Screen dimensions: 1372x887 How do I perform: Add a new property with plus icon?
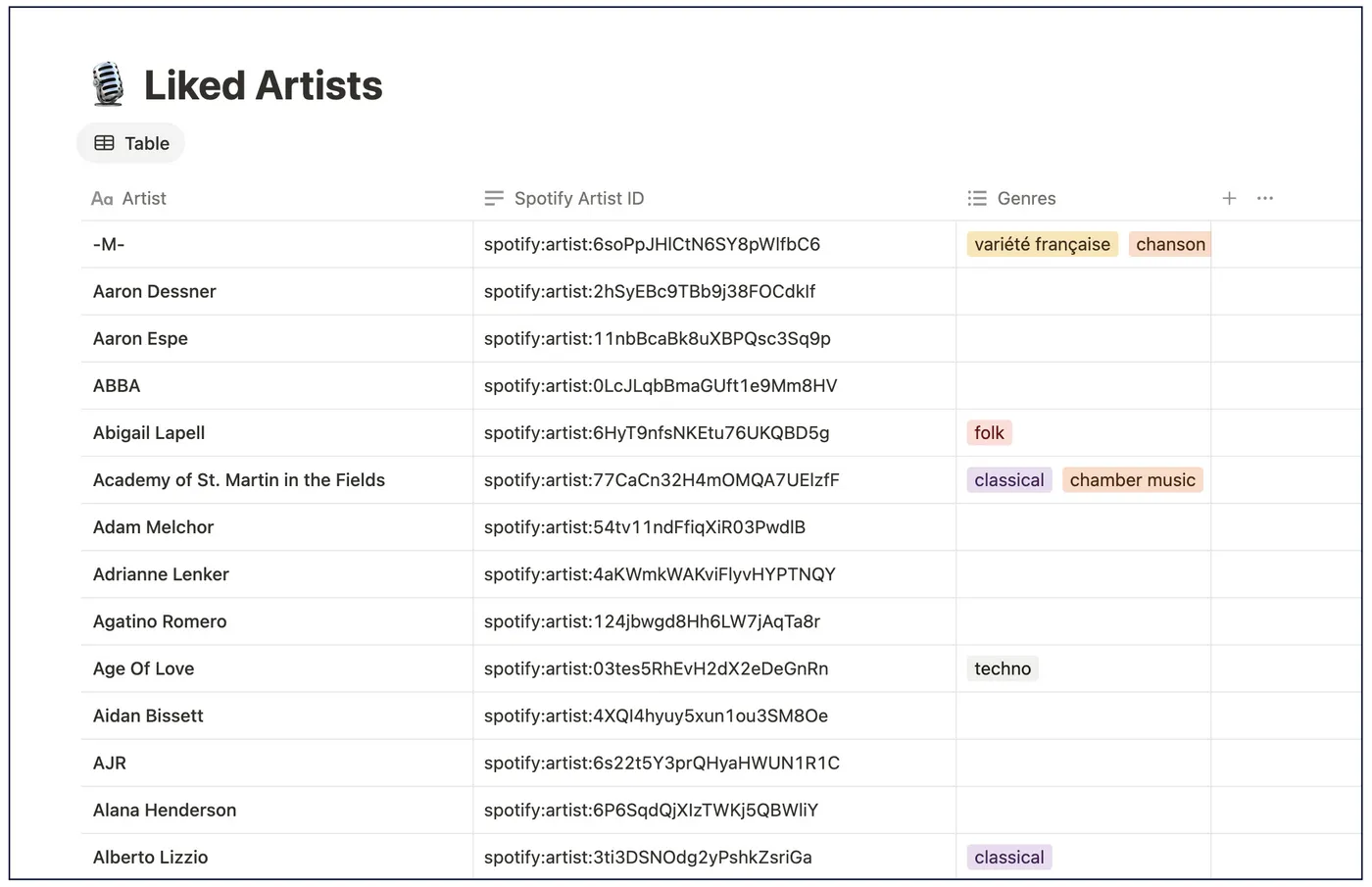[x=1229, y=198]
